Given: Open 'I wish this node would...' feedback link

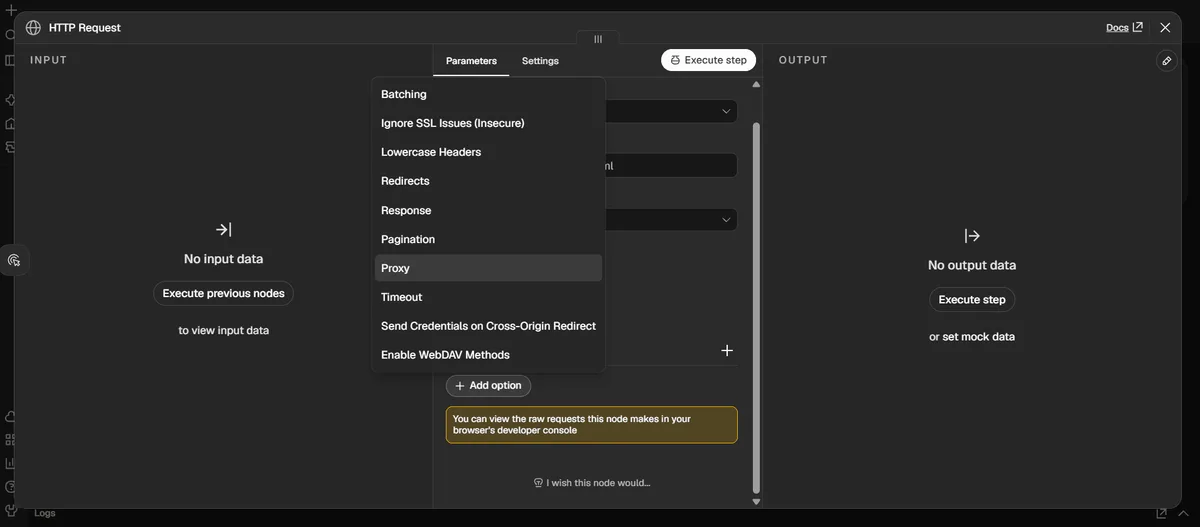Looking at the screenshot, I should tap(592, 483).
